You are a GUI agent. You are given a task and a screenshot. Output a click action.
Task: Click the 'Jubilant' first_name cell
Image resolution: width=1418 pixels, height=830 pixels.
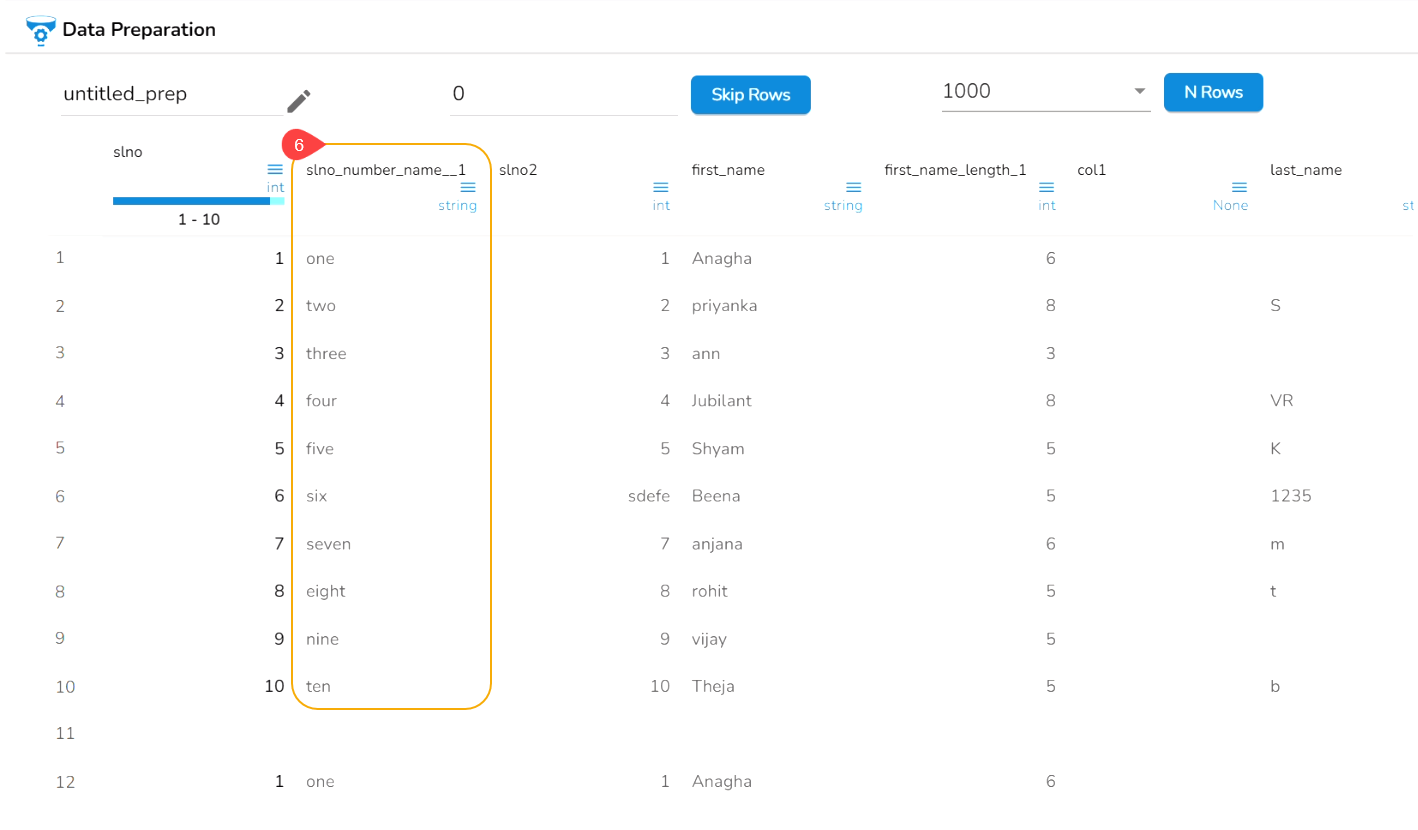click(721, 401)
